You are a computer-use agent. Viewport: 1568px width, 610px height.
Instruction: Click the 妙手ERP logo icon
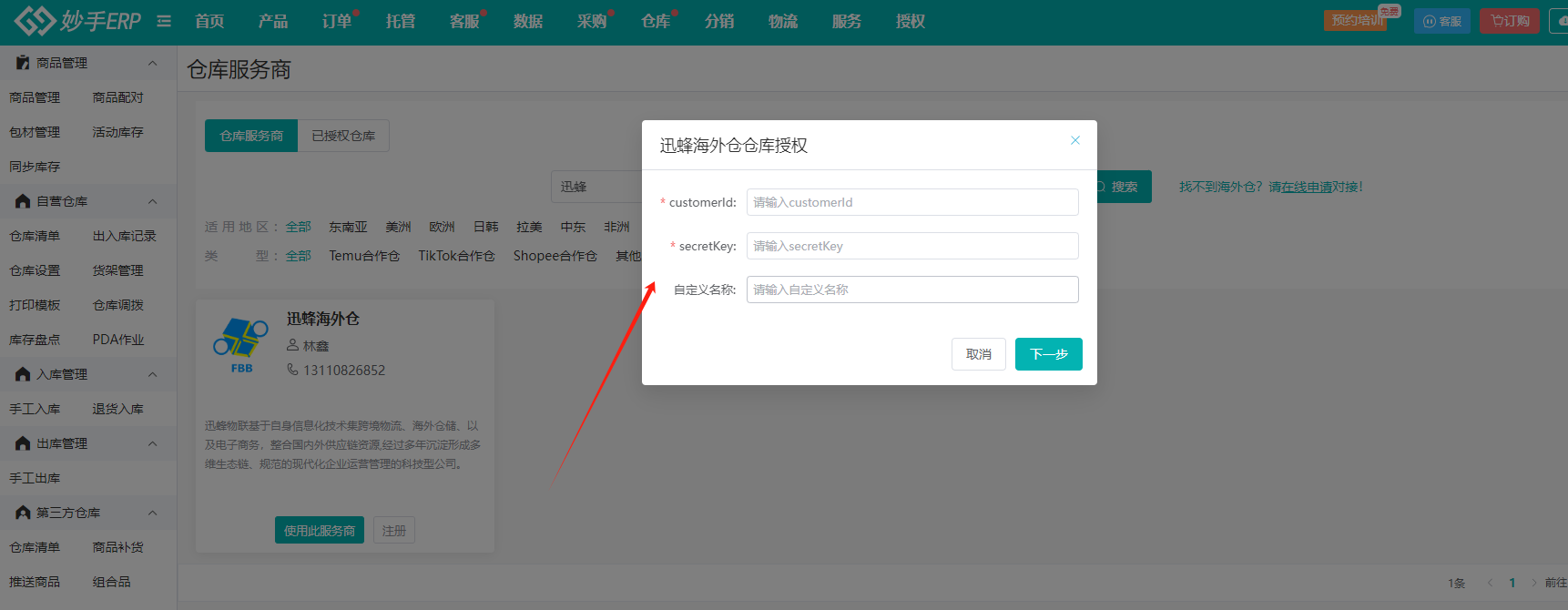coord(36,20)
